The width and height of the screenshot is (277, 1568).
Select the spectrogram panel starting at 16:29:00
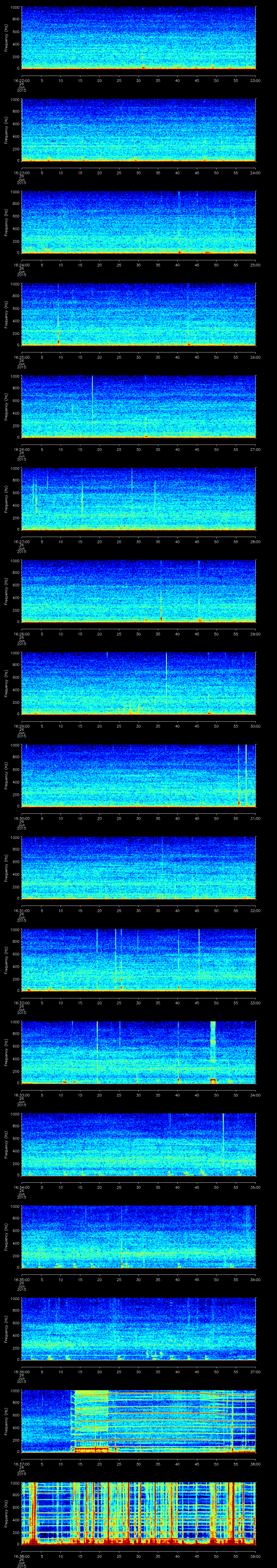[x=138, y=683]
